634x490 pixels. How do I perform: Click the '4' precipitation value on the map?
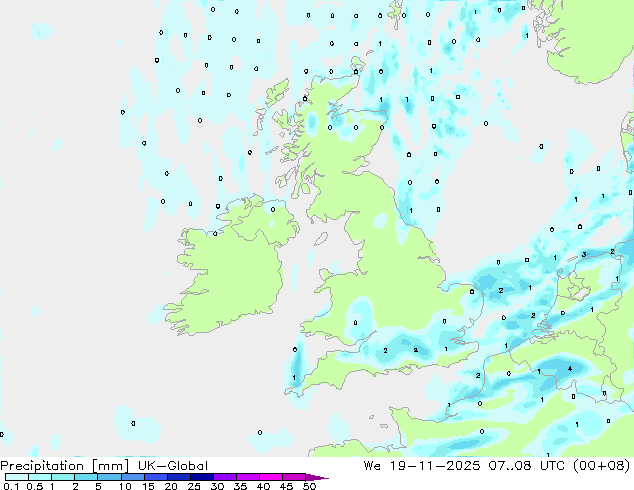click(x=570, y=368)
